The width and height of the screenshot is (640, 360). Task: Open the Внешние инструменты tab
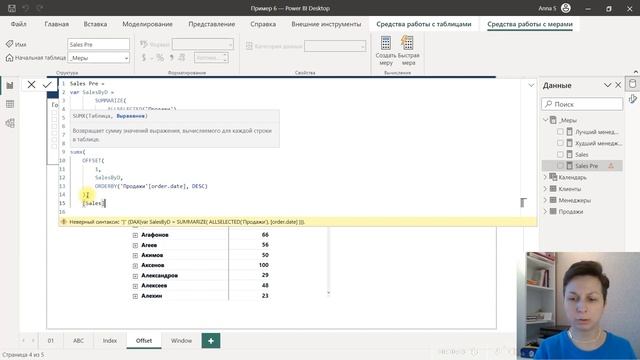point(326,24)
